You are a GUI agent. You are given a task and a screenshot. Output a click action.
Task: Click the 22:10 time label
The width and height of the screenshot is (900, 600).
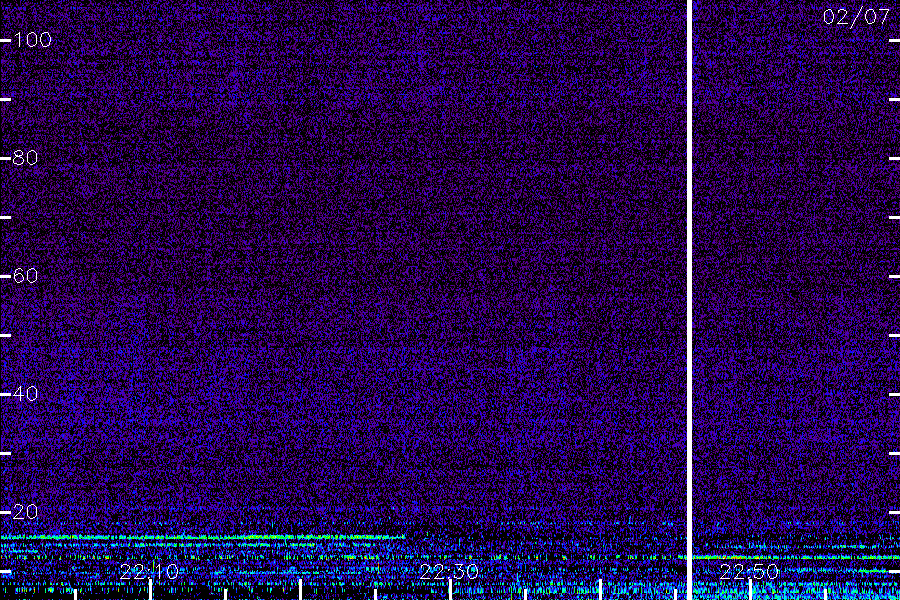coord(149,572)
